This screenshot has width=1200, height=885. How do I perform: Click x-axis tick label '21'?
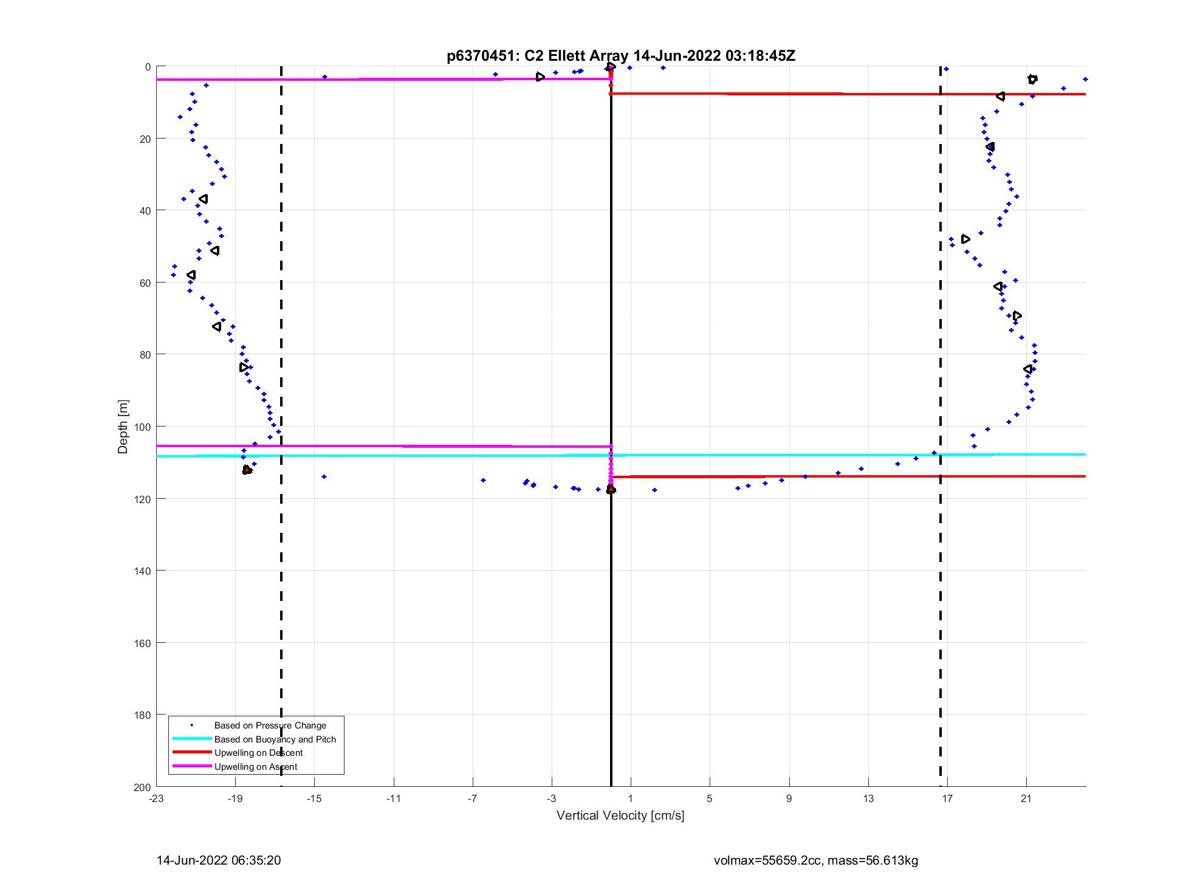[1025, 798]
